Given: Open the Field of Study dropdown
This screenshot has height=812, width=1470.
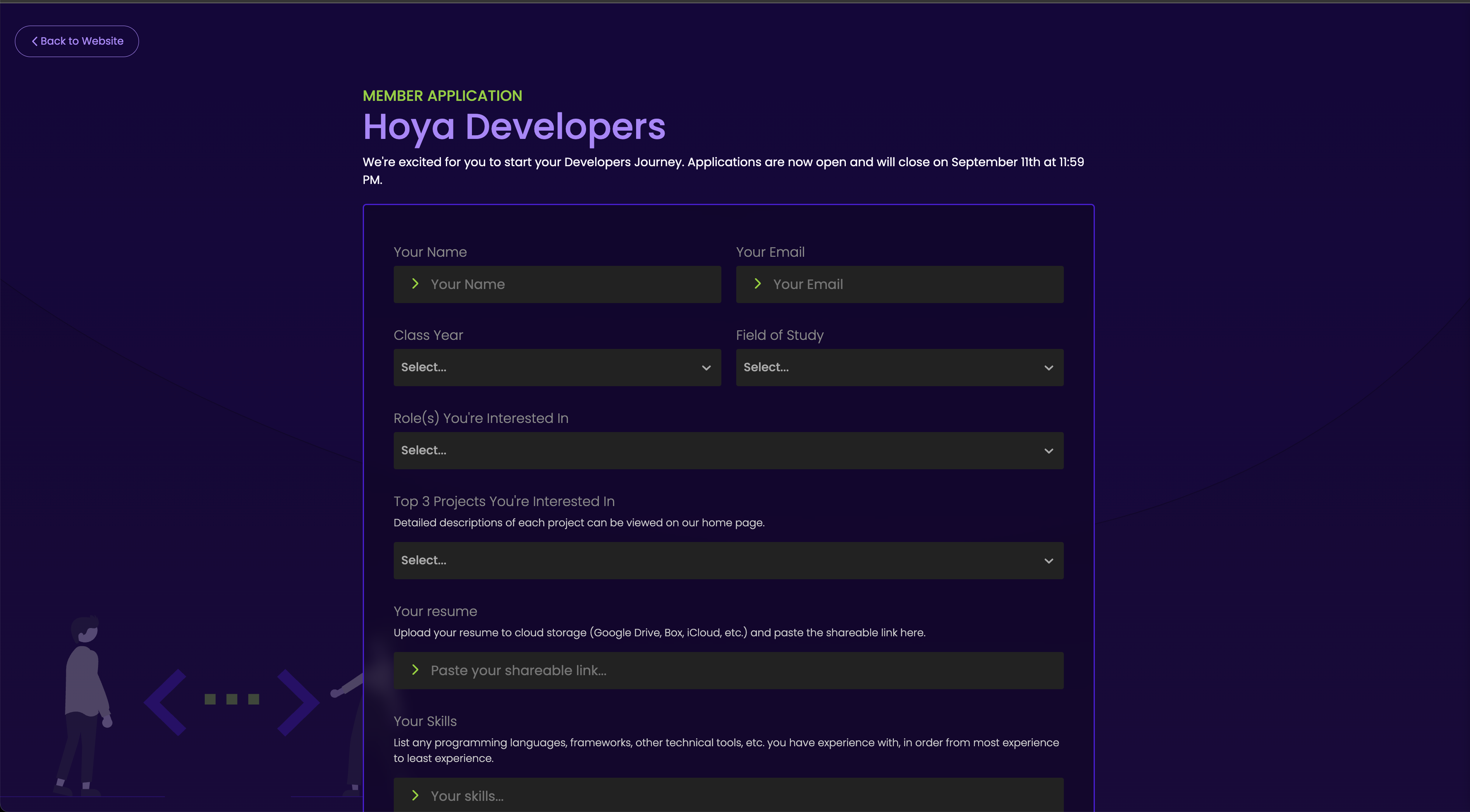Looking at the screenshot, I should (x=899, y=367).
